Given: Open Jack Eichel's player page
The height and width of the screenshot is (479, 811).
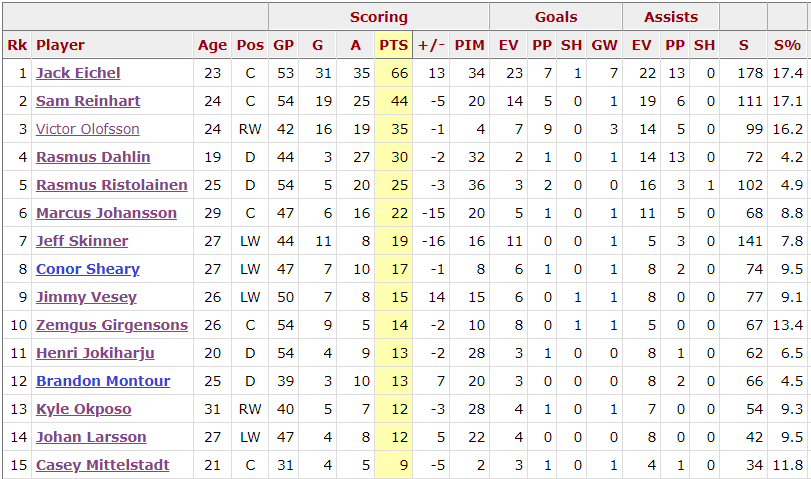Looking at the screenshot, I should (x=78, y=73).
